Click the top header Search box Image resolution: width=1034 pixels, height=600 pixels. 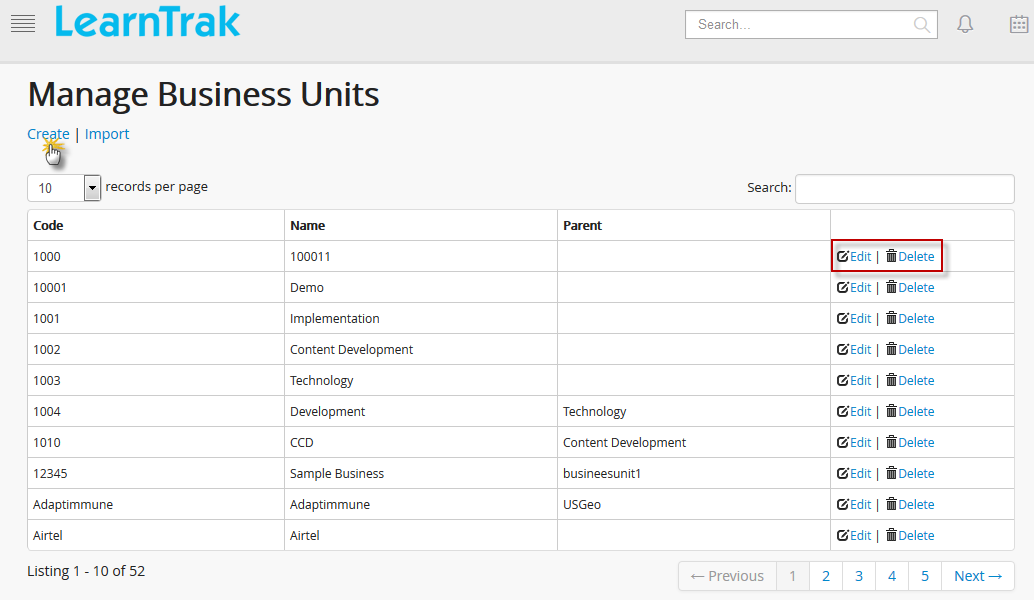pos(800,25)
